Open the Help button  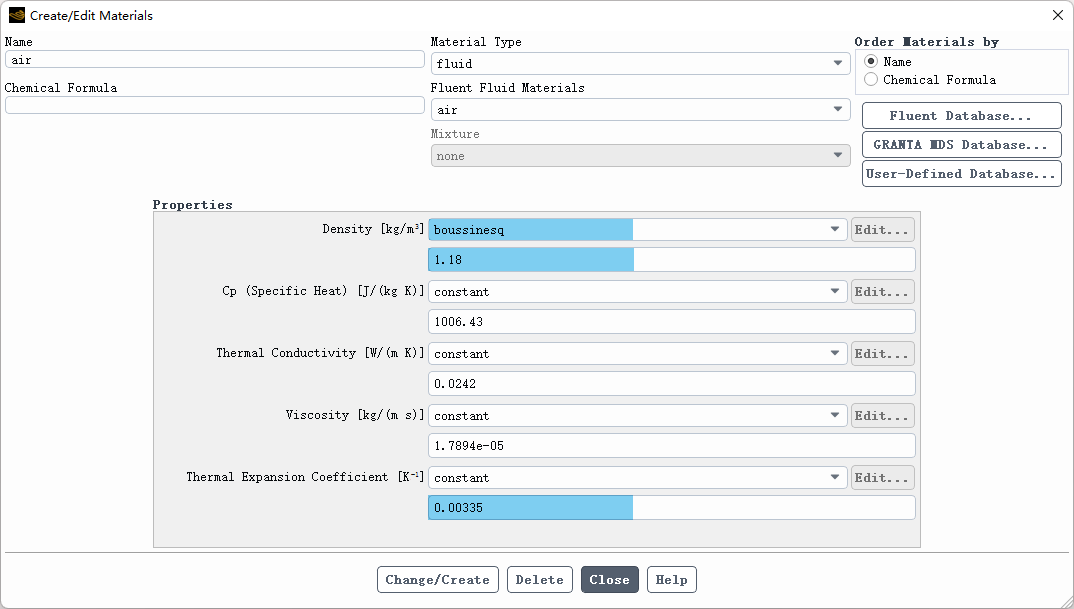click(x=671, y=580)
